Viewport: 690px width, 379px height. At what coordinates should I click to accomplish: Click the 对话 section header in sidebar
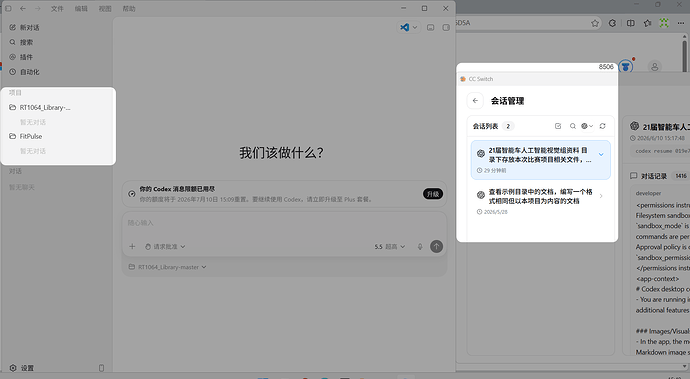(15, 171)
